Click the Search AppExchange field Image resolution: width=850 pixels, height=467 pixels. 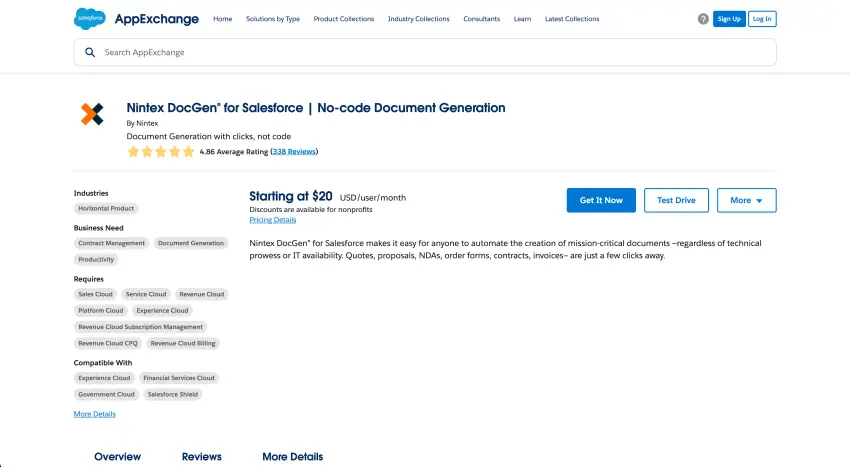click(x=430, y=52)
